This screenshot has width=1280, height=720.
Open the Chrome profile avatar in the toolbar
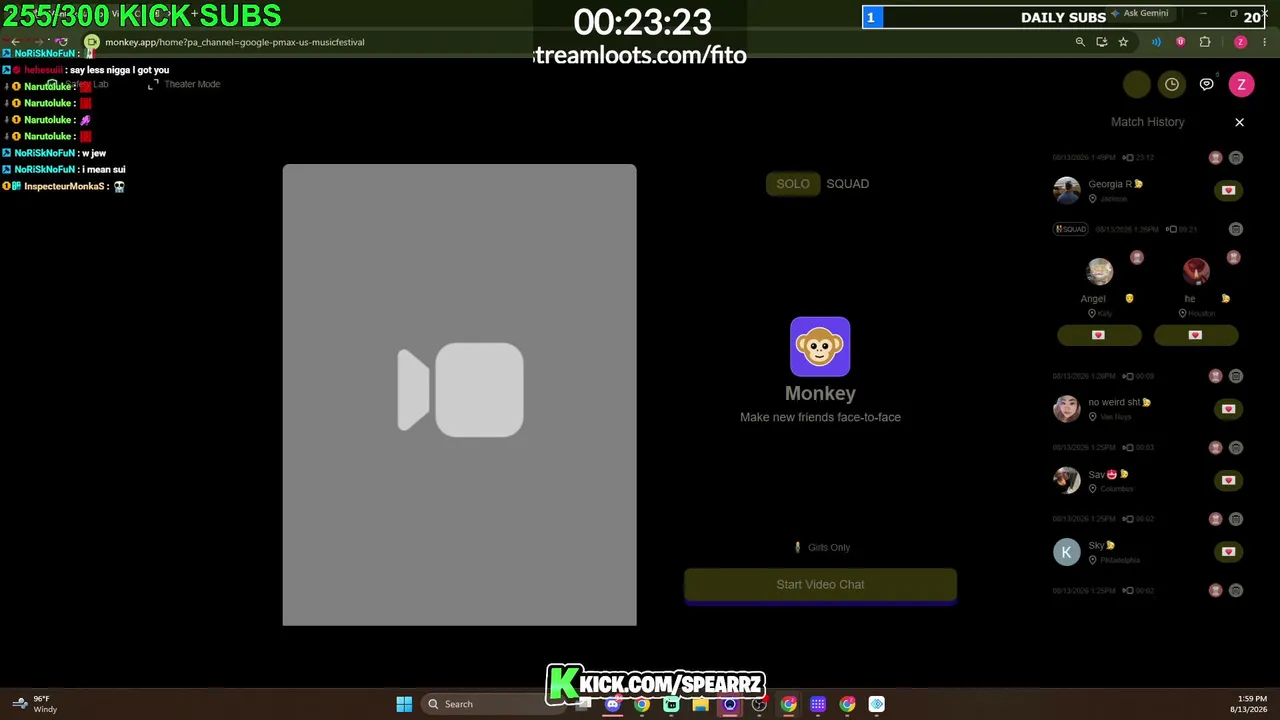[1241, 42]
